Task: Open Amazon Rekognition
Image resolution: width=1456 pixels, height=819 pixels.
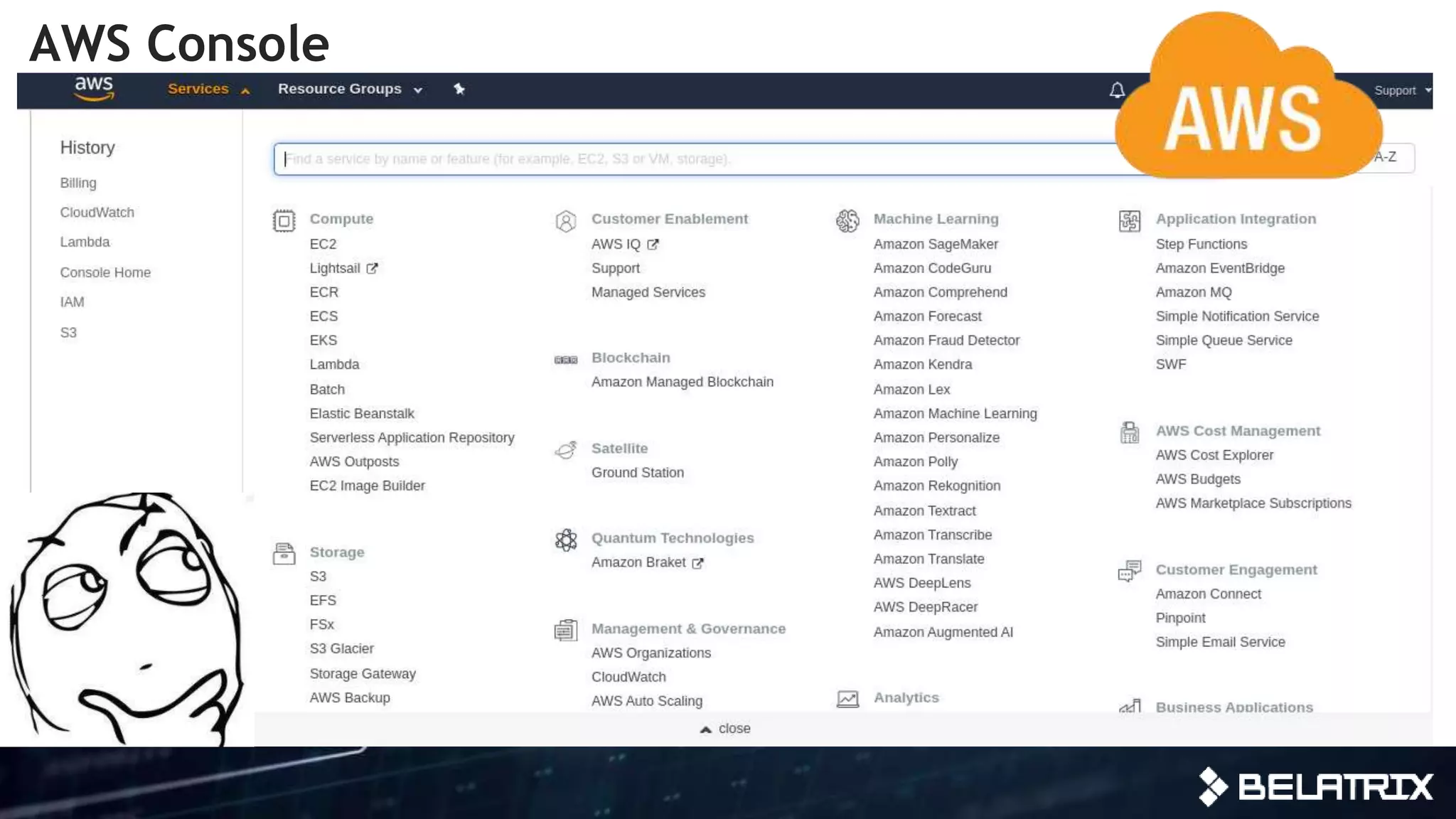Action: coord(937,486)
